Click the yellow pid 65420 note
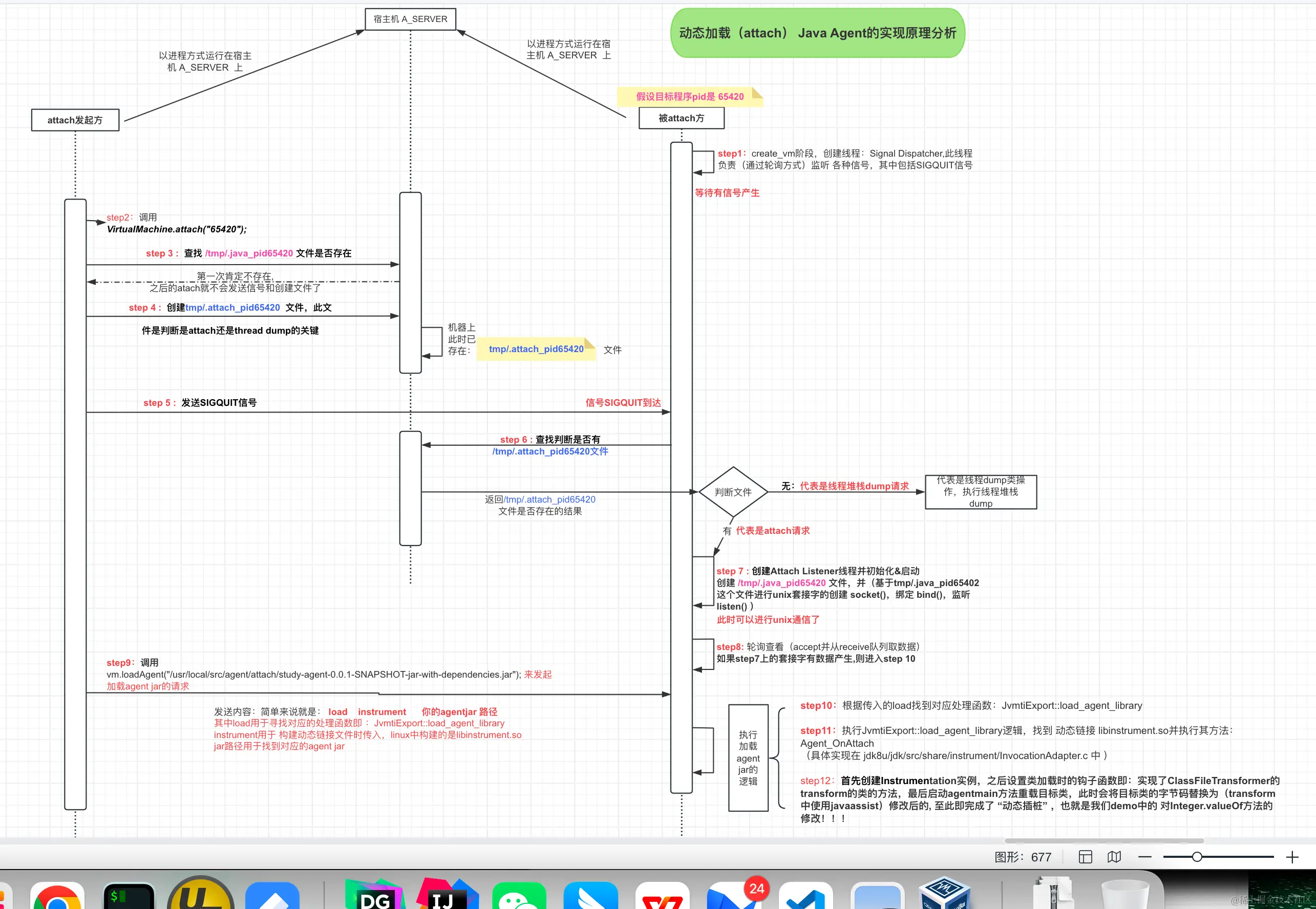The height and width of the screenshot is (909, 1316). point(689,96)
